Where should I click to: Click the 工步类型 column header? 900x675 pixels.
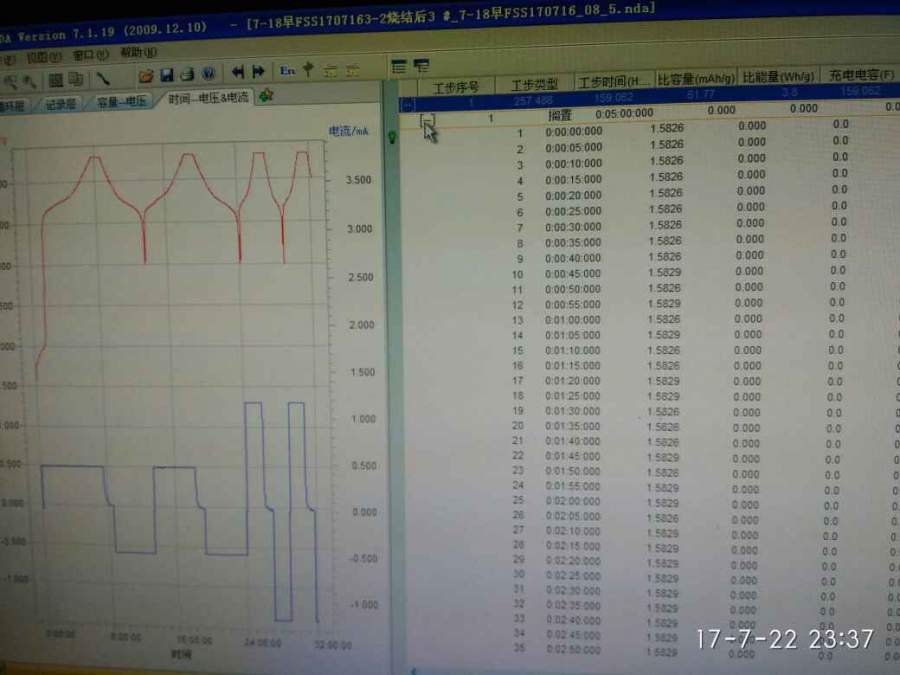(x=534, y=84)
